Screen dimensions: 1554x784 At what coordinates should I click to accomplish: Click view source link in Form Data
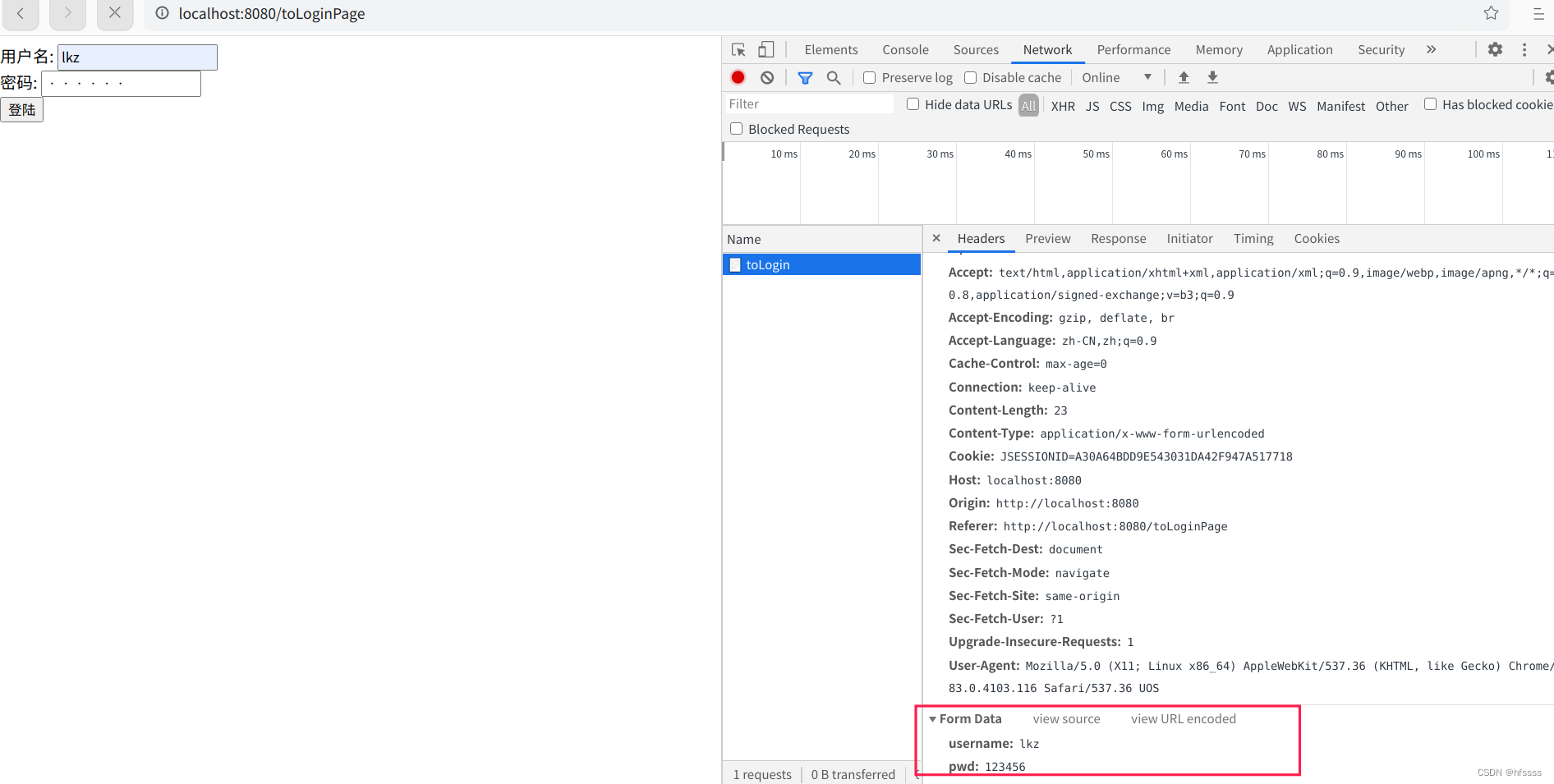pos(1066,719)
